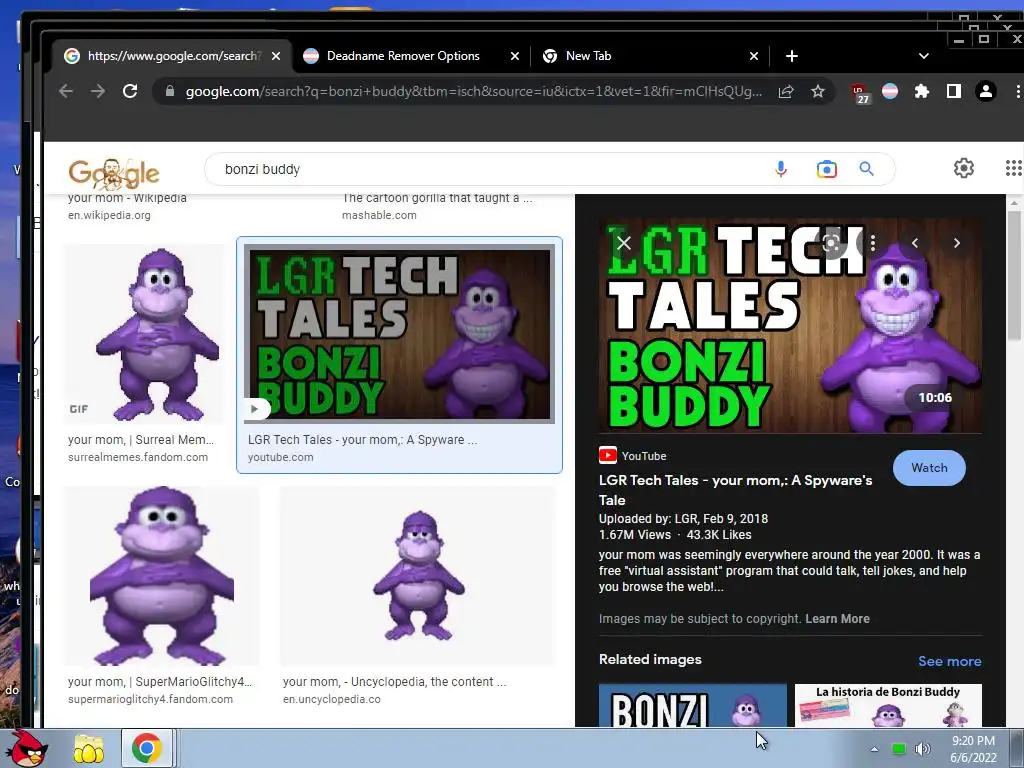The image size is (1024, 768).
Task: Open mashable.com source link
Action: pyautogui.click(x=379, y=215)
